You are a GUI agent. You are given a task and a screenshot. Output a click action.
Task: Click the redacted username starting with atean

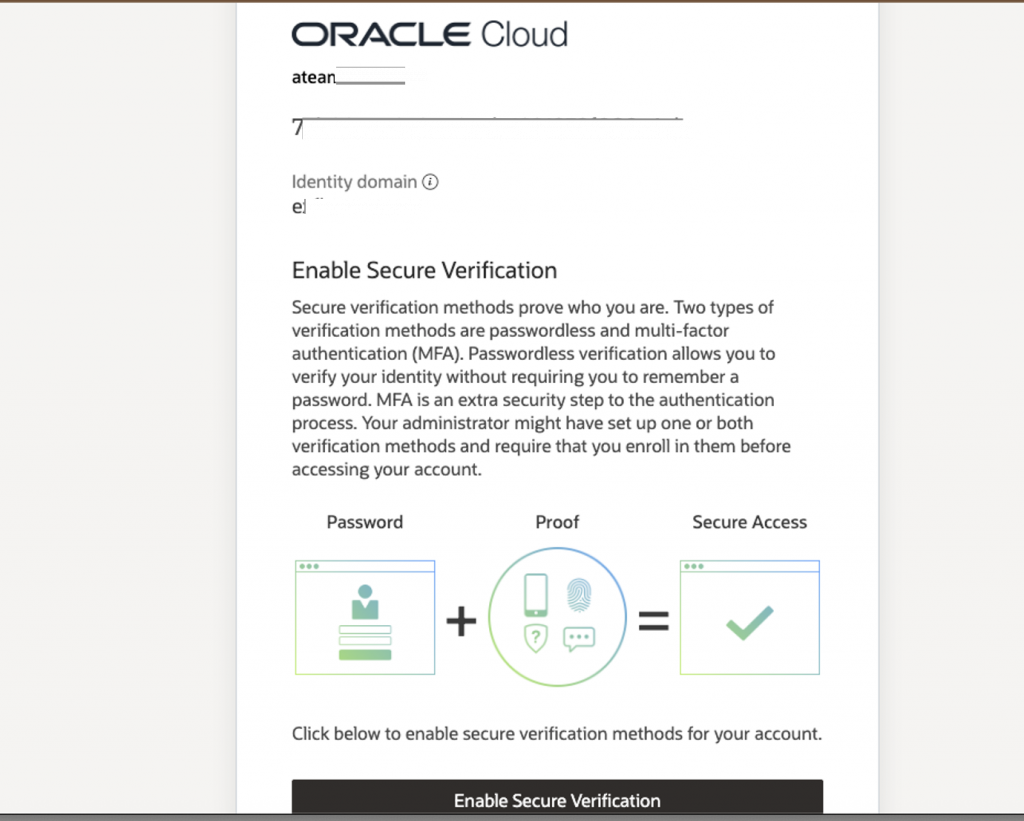click(x=359, y=75)
